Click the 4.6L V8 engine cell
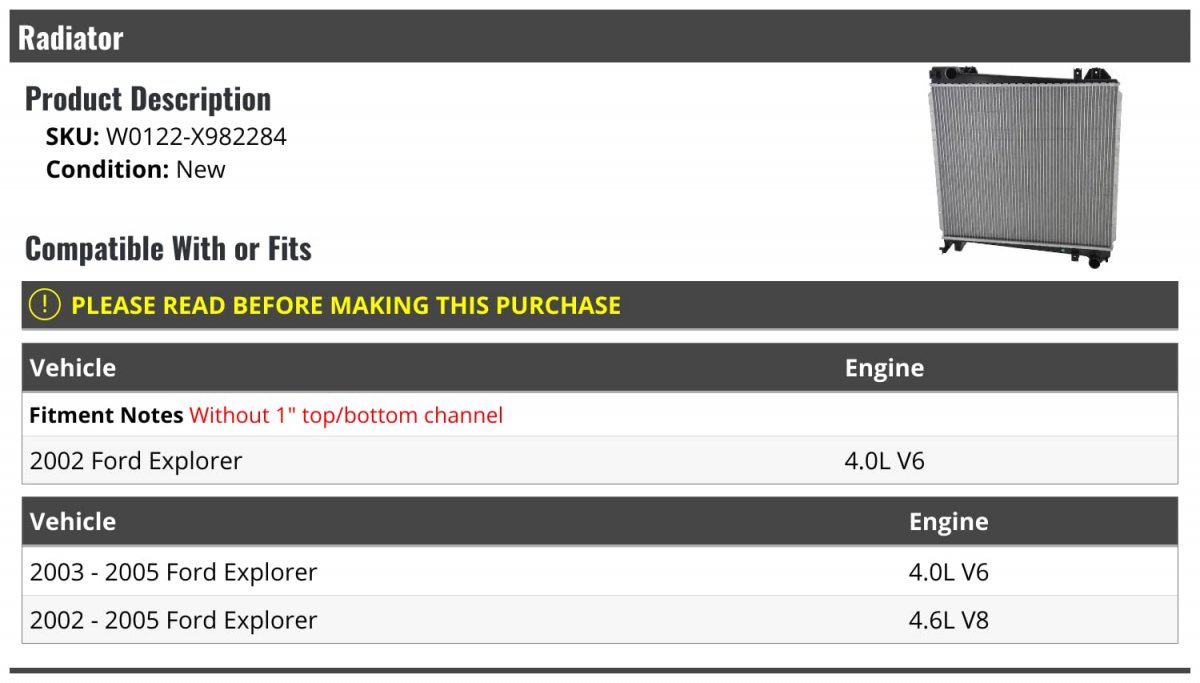 948,620
